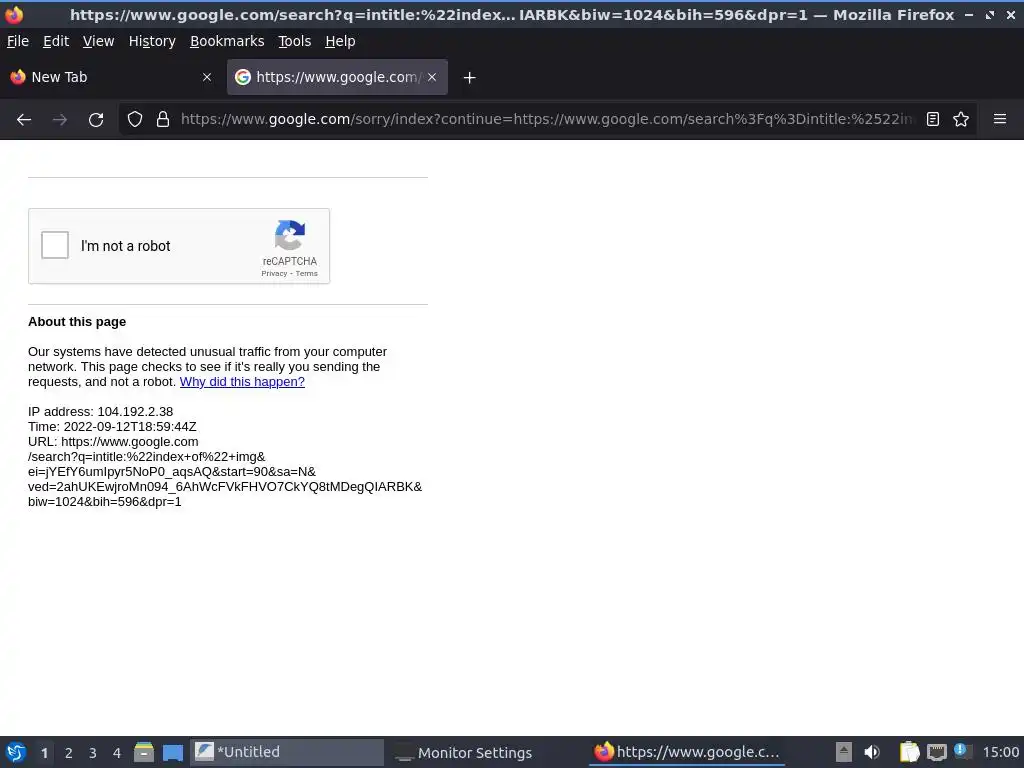Go back to the previous page

[24, 120]
